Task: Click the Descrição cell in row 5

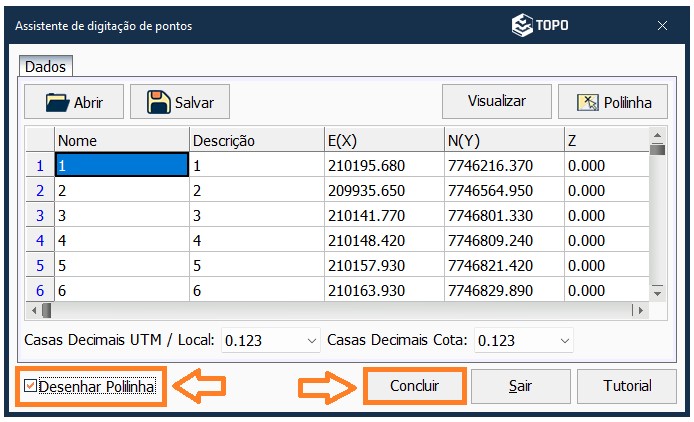Action: 256,265
